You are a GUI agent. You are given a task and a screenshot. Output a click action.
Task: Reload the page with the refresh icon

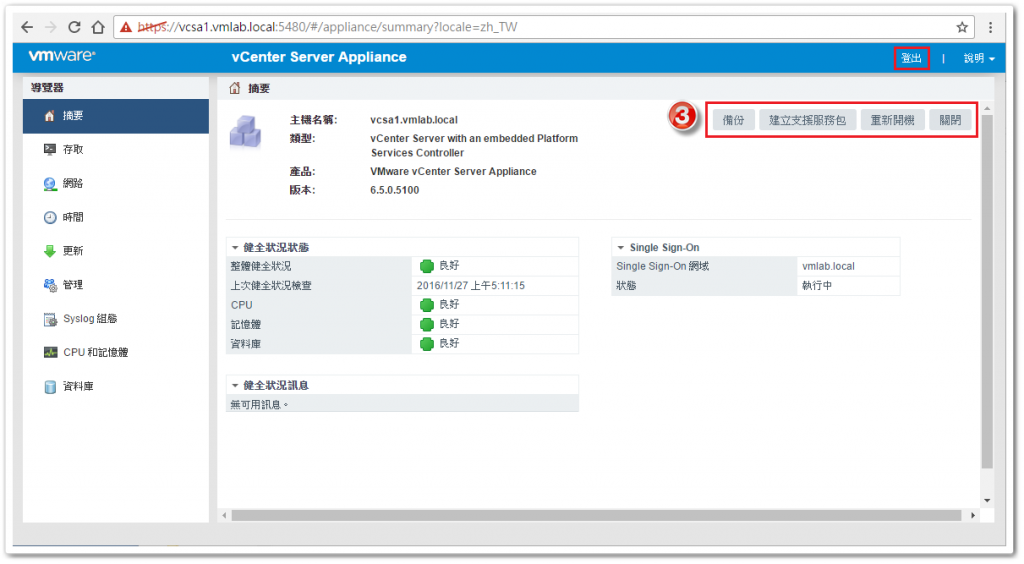pyautogui.click(x=74, y=27)
